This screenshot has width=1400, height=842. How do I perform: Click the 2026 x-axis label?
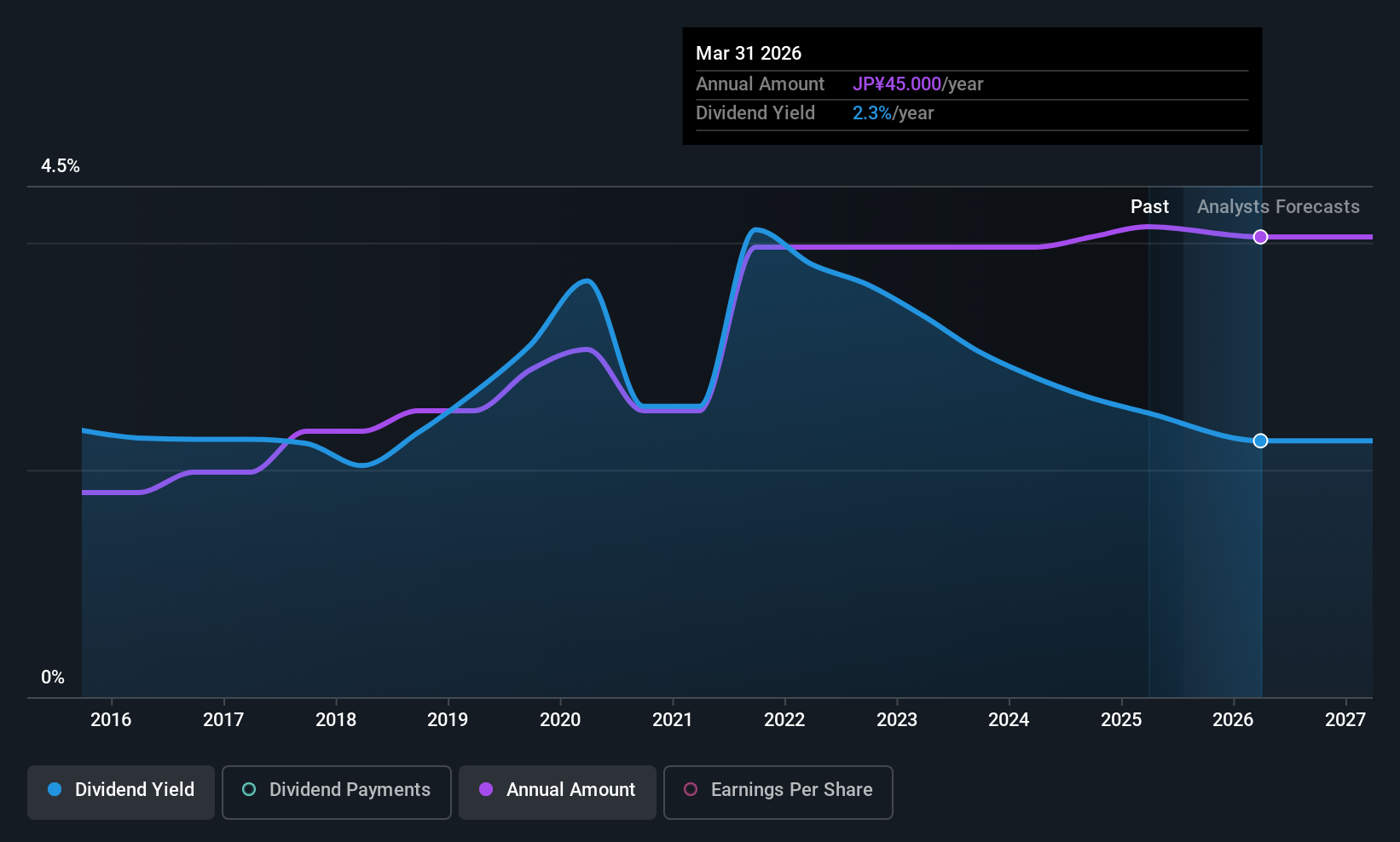click(x=1233, y=720)
